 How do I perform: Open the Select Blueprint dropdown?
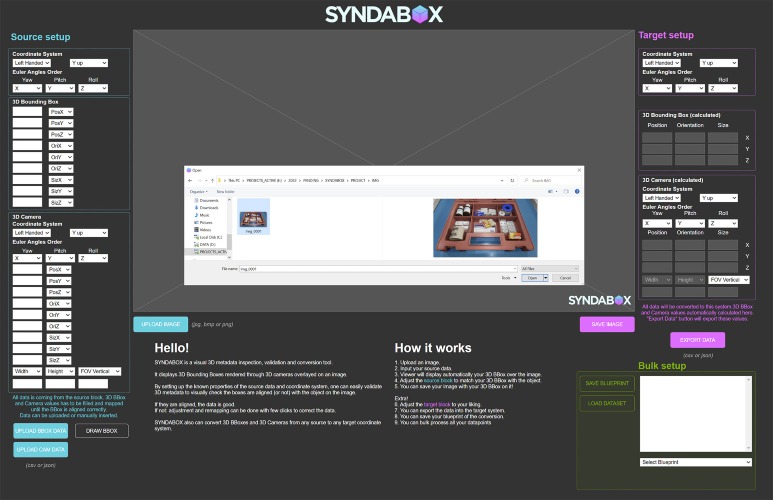coord(696,463)
